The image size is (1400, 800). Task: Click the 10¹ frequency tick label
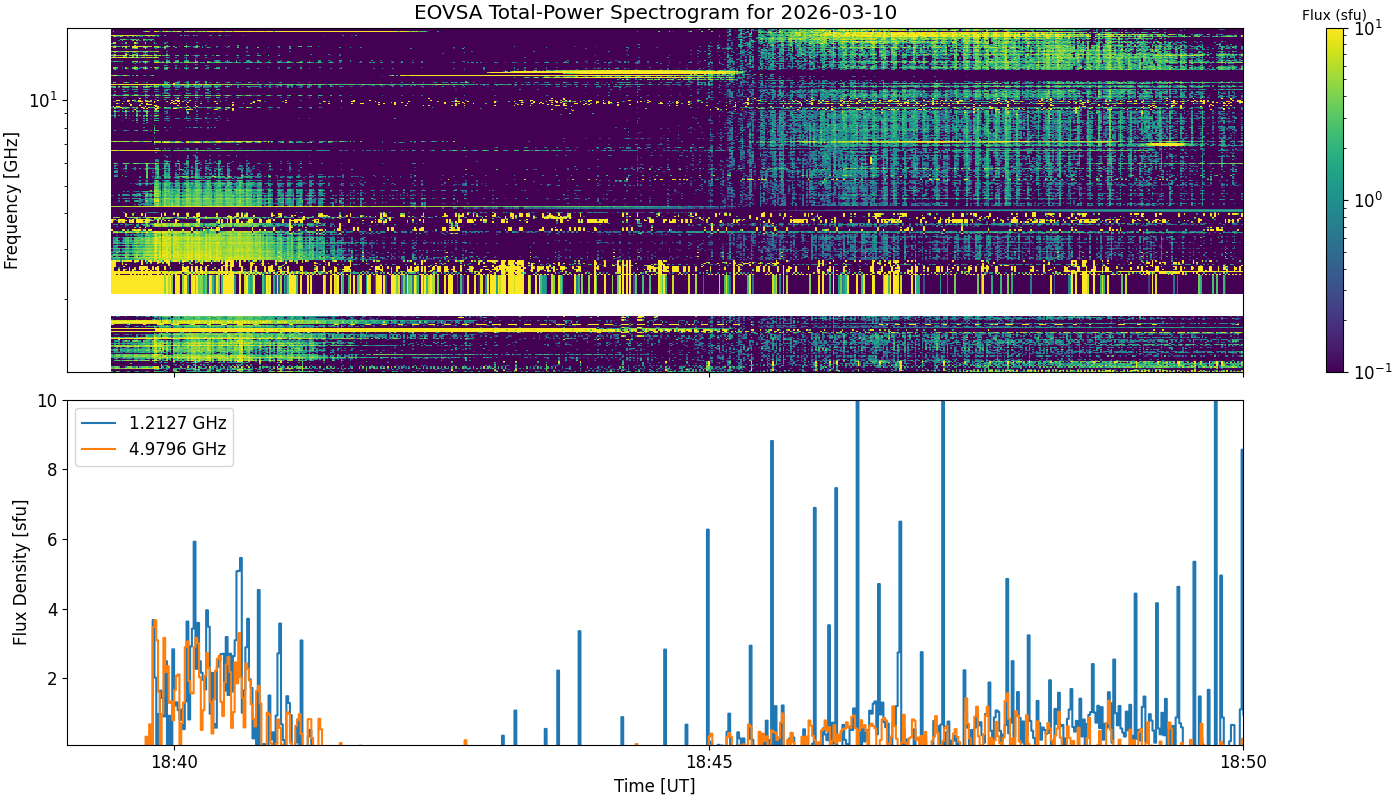pyautogui.click(x=44, y=100)
